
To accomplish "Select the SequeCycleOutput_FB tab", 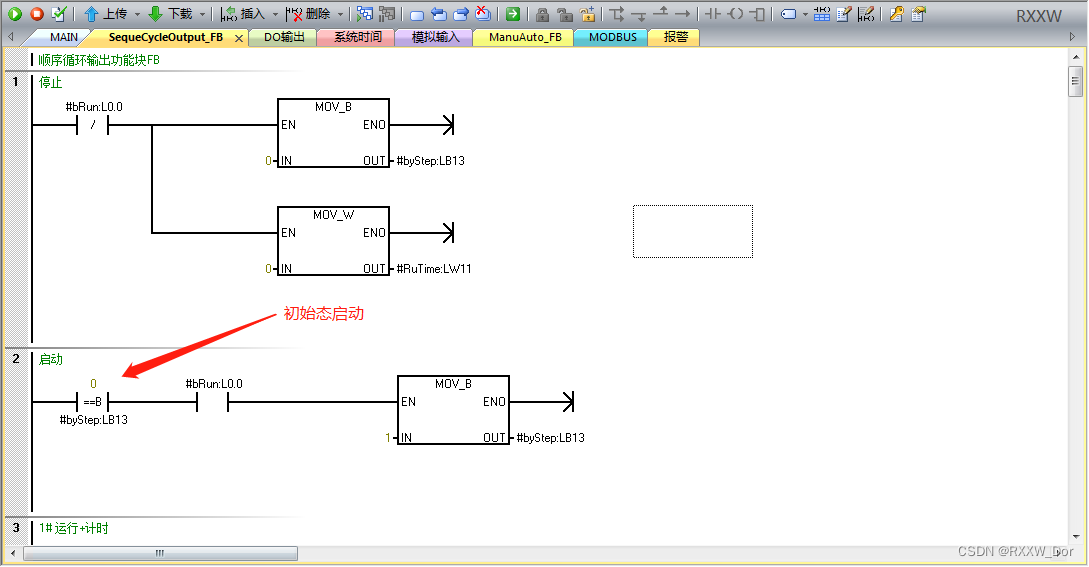I will click(x=165, y=37).
